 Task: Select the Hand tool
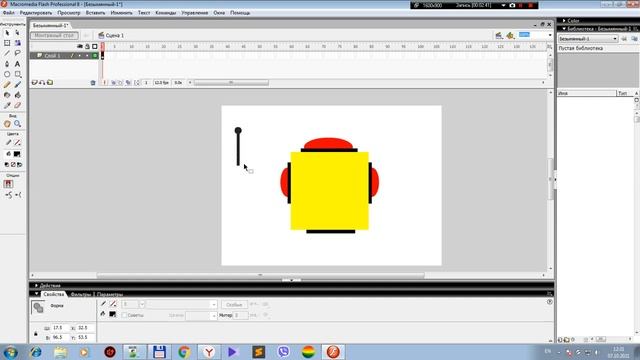pyautogui.click(x=7, y=124)
